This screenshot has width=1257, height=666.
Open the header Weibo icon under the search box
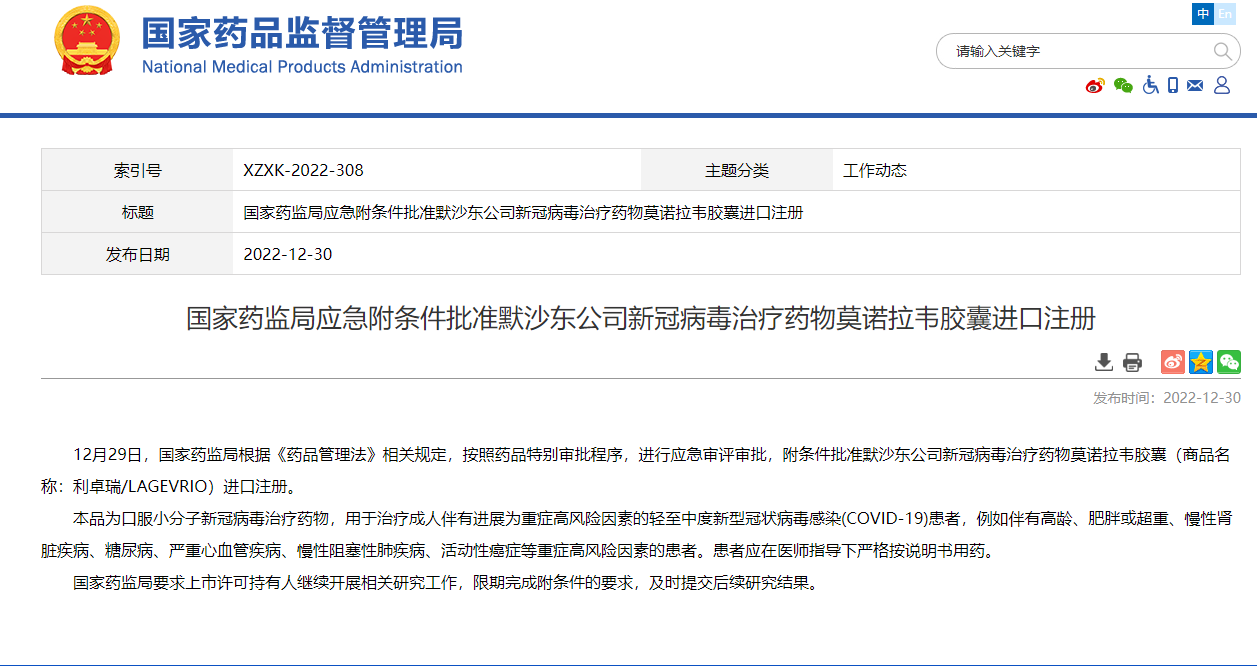click(1095, 86)
